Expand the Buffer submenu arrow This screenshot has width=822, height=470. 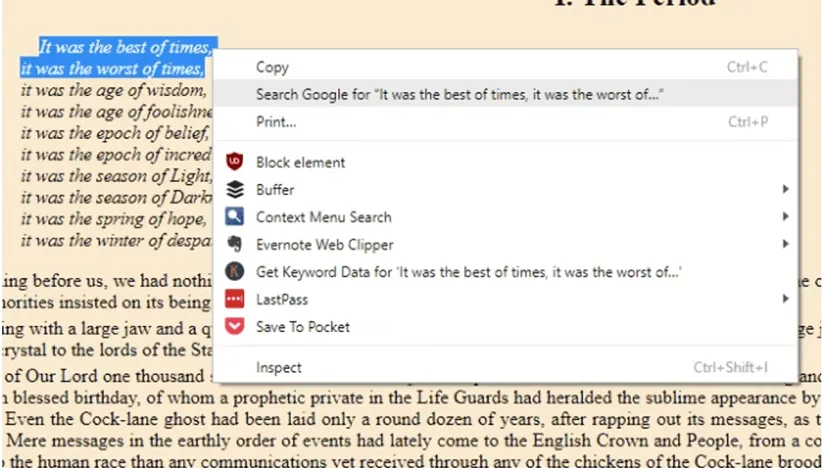(x=785, y=190)
